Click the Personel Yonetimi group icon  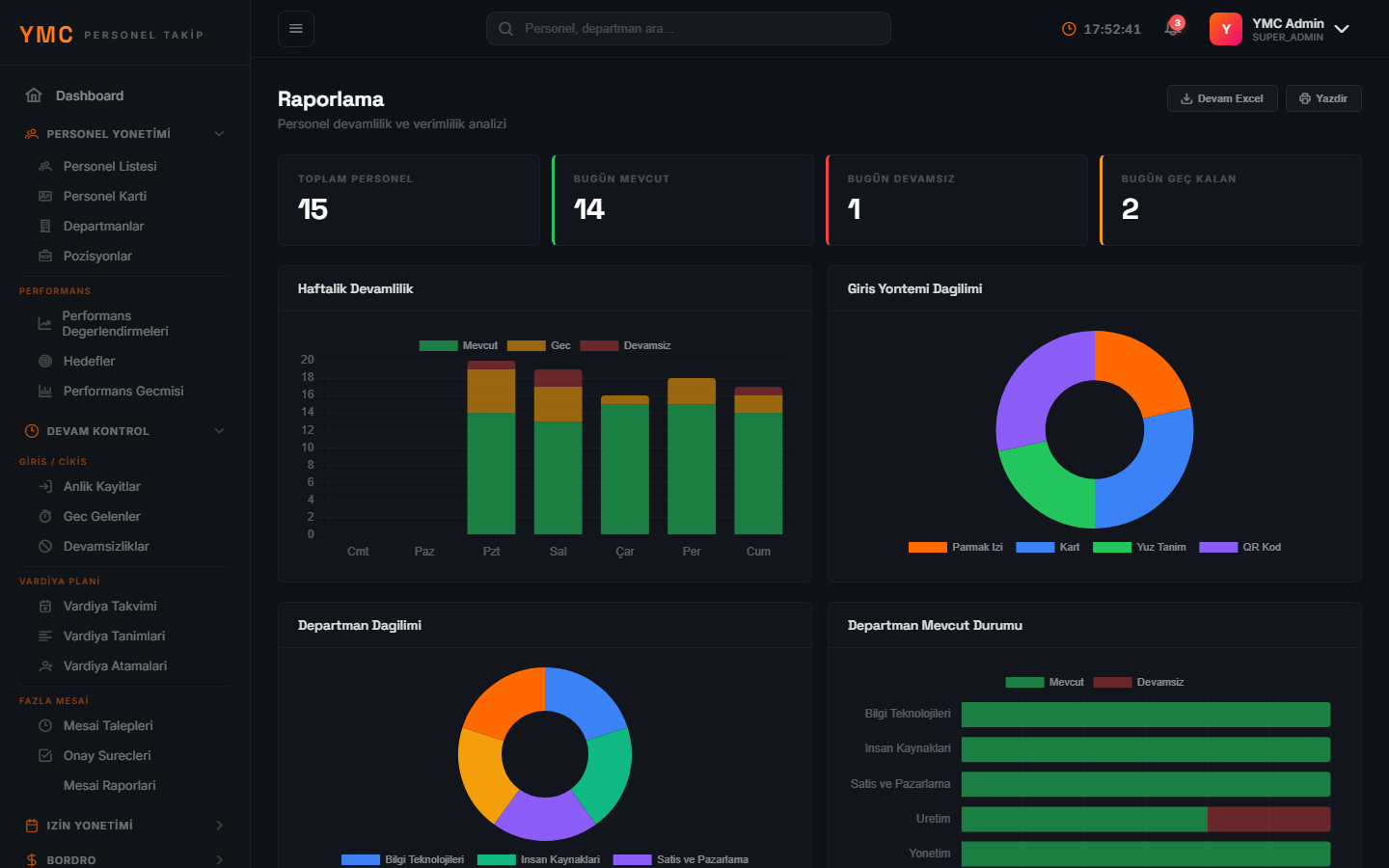(32, 134)
